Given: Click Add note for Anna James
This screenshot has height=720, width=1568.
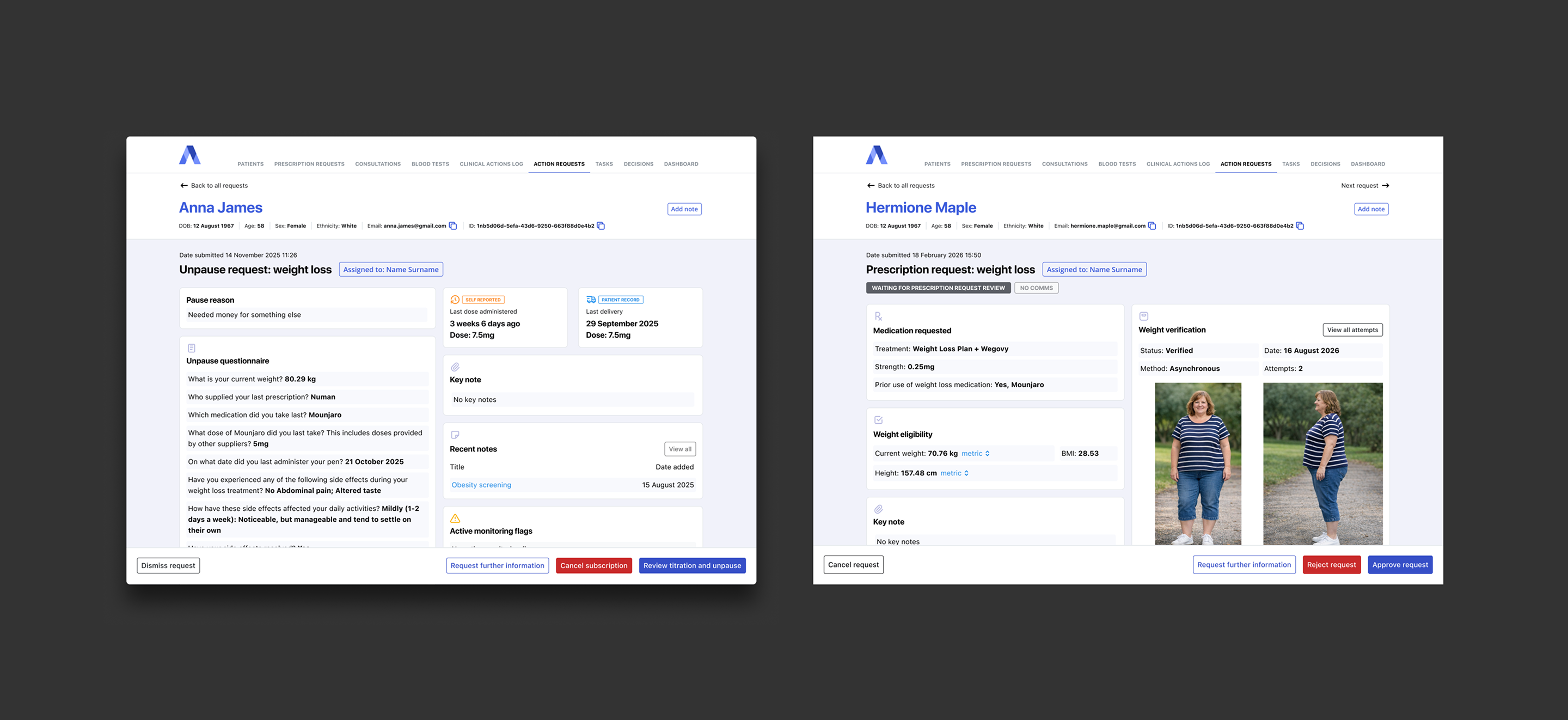Looking at the screenshot, I should tap(684, 209).
